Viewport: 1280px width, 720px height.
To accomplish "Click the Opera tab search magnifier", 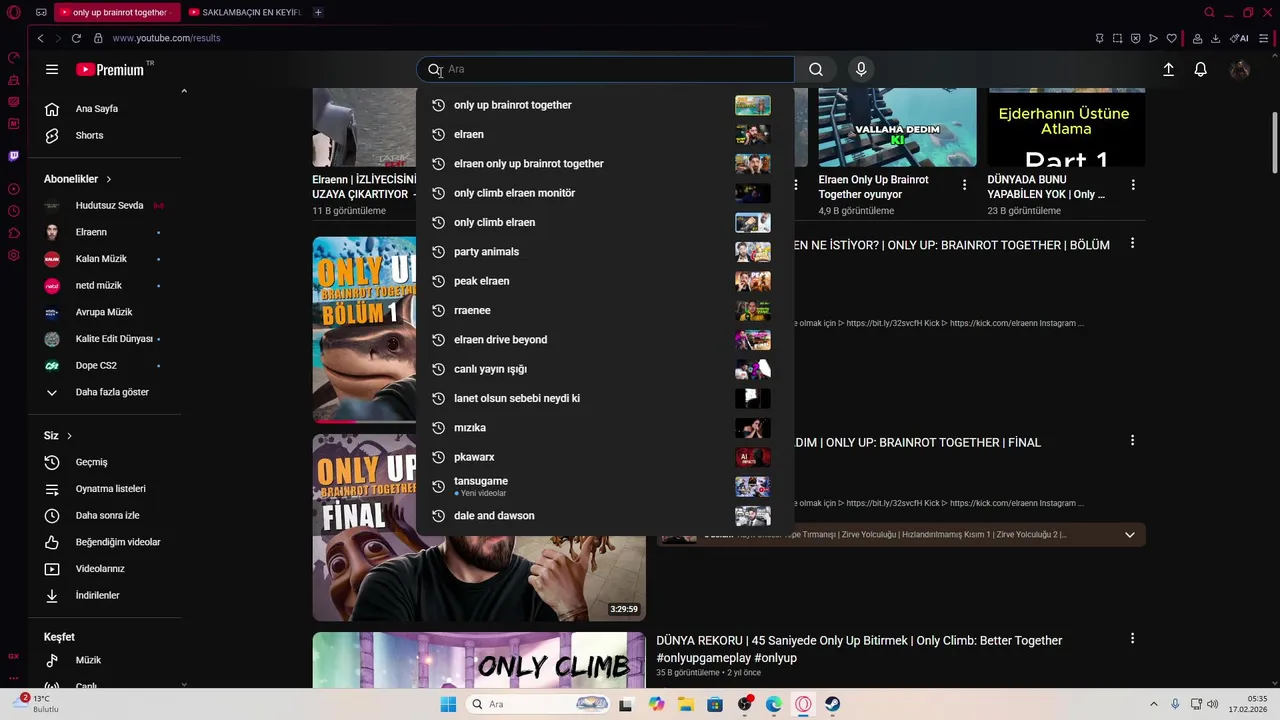I will (x=1209, y=13).
